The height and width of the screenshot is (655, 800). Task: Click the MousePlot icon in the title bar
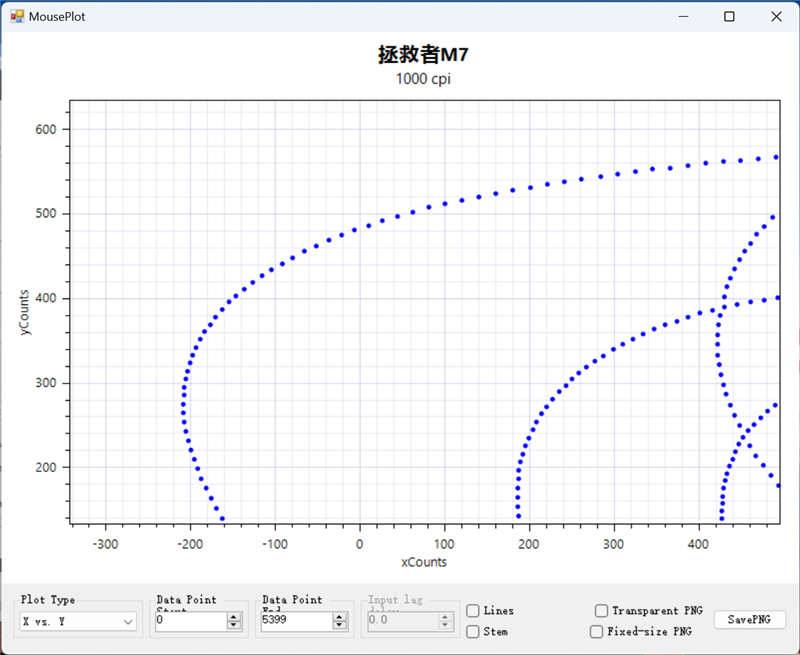click(17, 16)
